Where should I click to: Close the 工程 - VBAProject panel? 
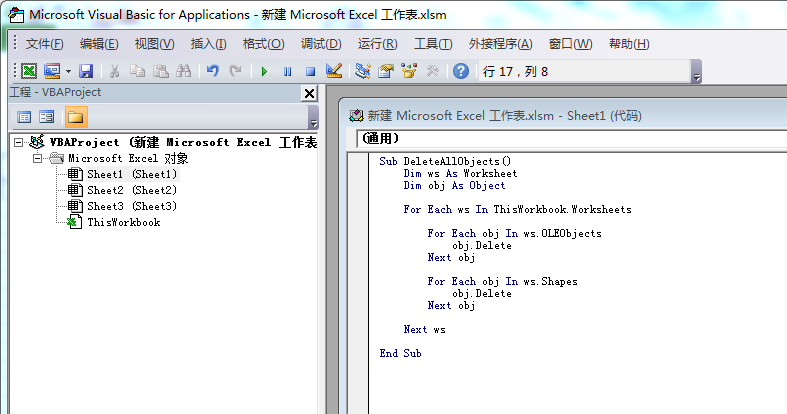[x=309, y=93]
